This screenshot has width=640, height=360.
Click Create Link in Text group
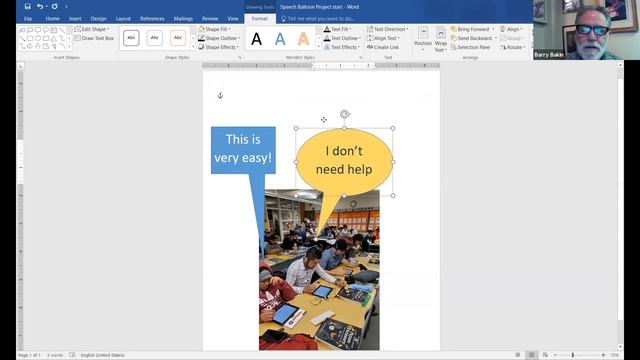[x=382, y=47]
